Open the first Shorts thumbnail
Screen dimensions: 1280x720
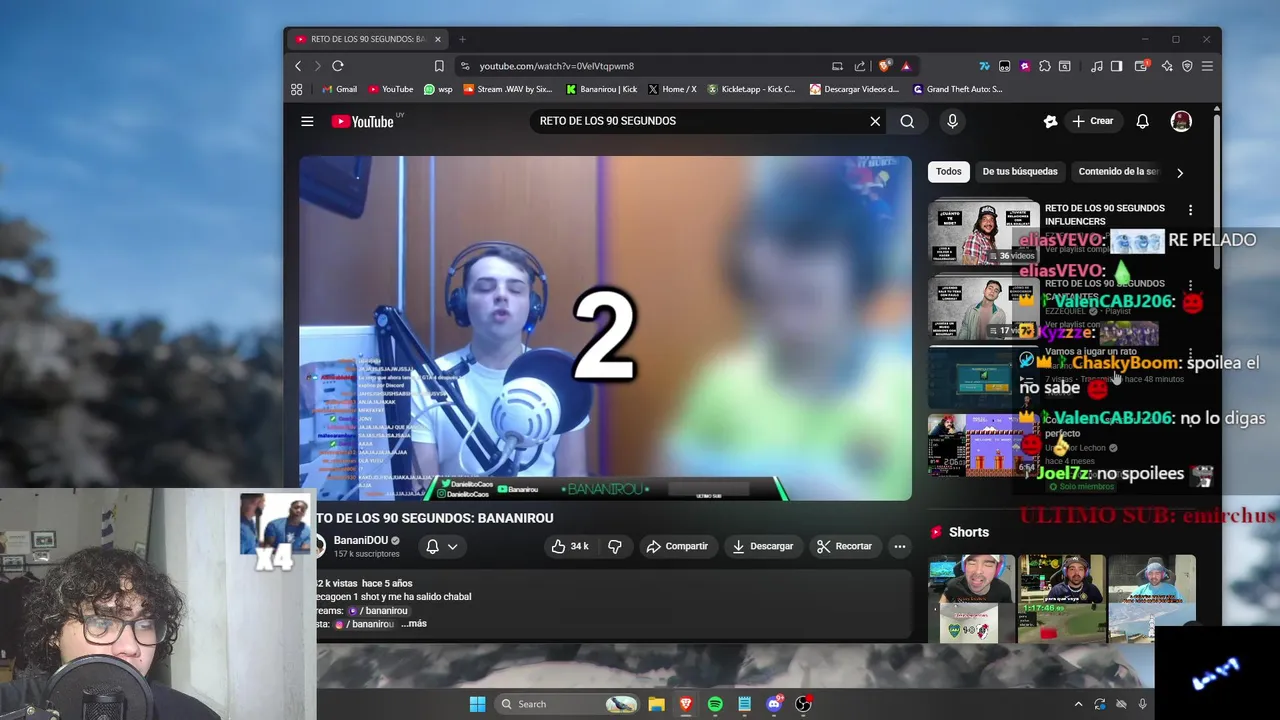pos(971,598)
